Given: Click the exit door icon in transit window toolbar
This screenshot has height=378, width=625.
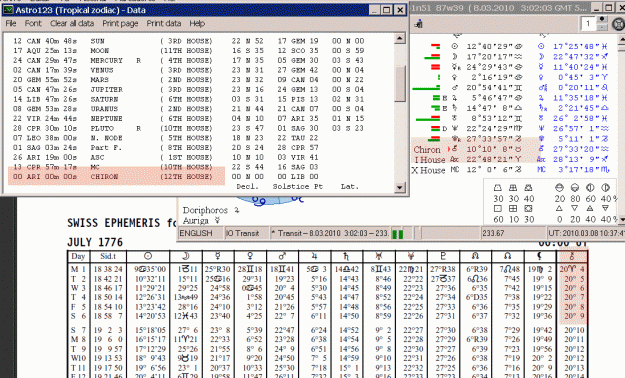Looking at the screenshot, I should click(419, 24).
